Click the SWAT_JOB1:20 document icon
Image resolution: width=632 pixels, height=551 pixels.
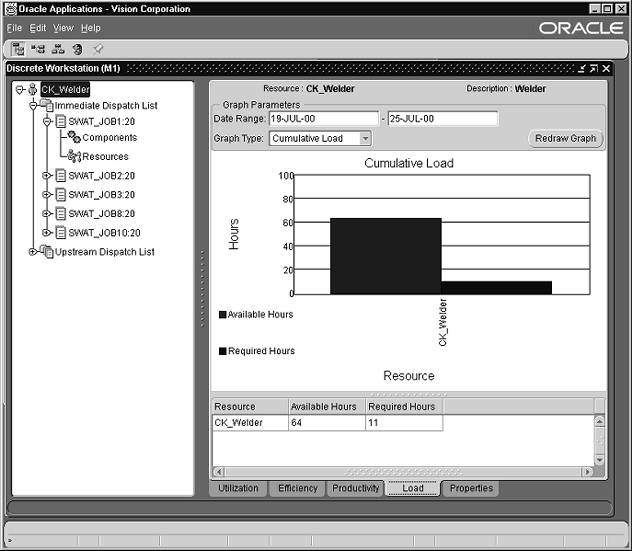tap(61, 121)
